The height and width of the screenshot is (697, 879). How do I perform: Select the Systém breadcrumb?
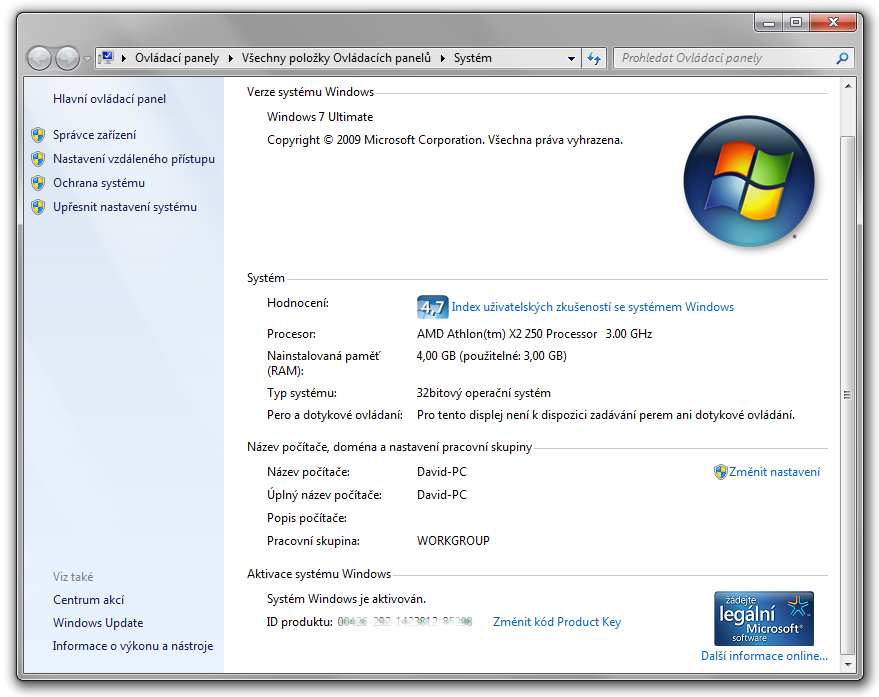(473, 58)
